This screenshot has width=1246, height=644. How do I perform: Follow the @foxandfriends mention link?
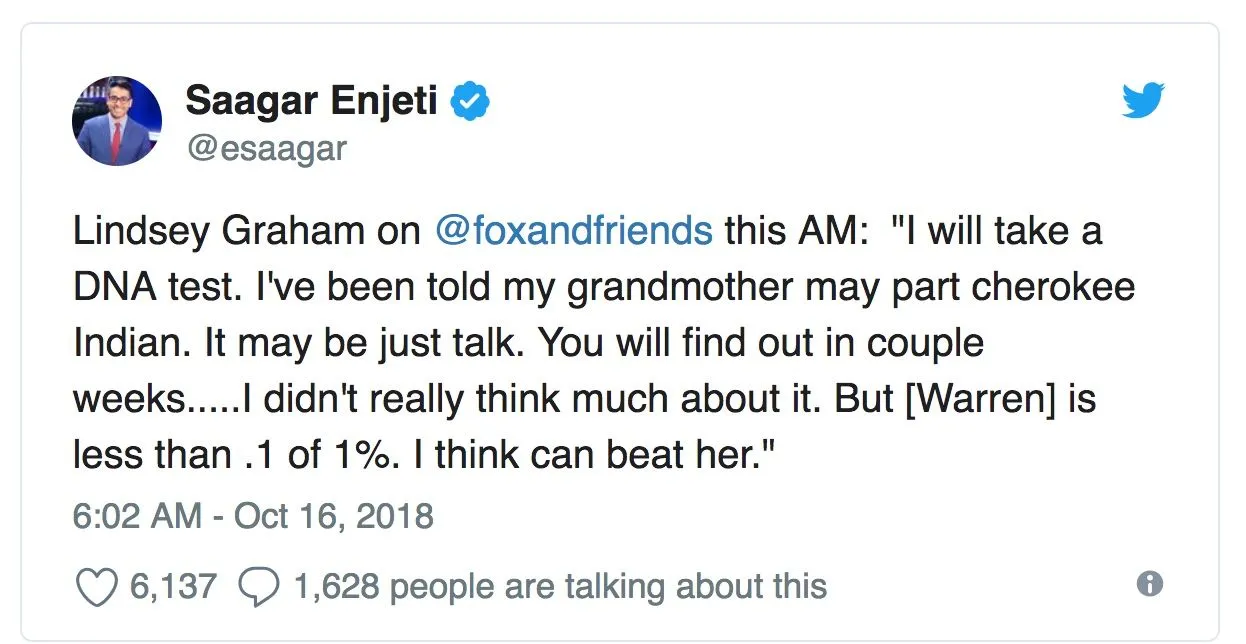point(574,231)
